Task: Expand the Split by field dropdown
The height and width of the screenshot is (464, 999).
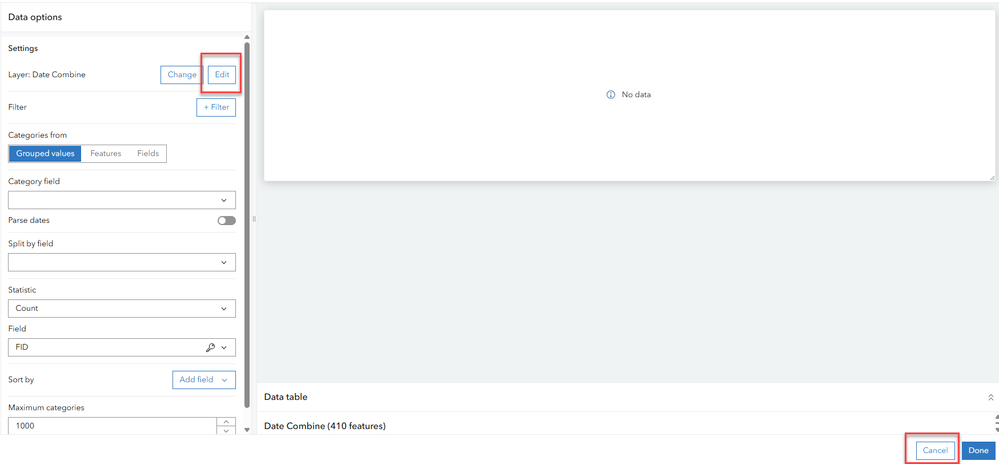Action: [122, 262]
